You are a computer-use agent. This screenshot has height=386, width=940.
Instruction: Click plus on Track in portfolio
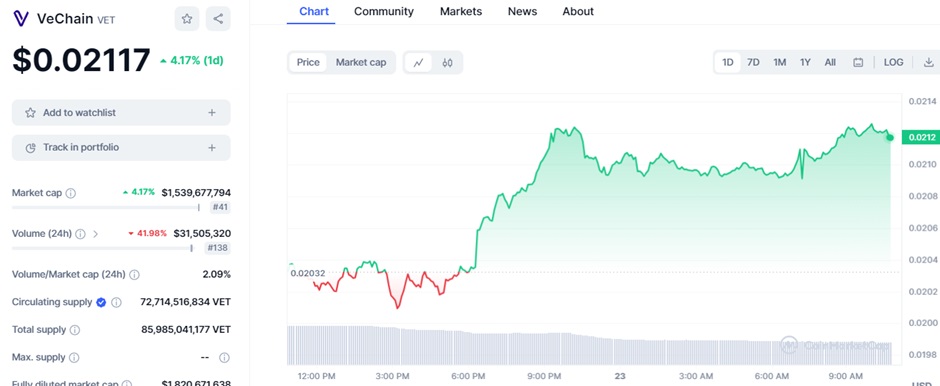pyautogui.click(x=212, y=147)
